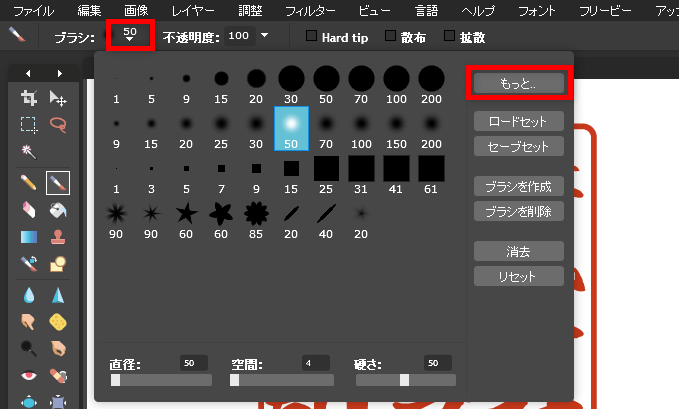Select the soft round 150 brush preset
This screenshot has height=409, width=679.
coord(396,129)
